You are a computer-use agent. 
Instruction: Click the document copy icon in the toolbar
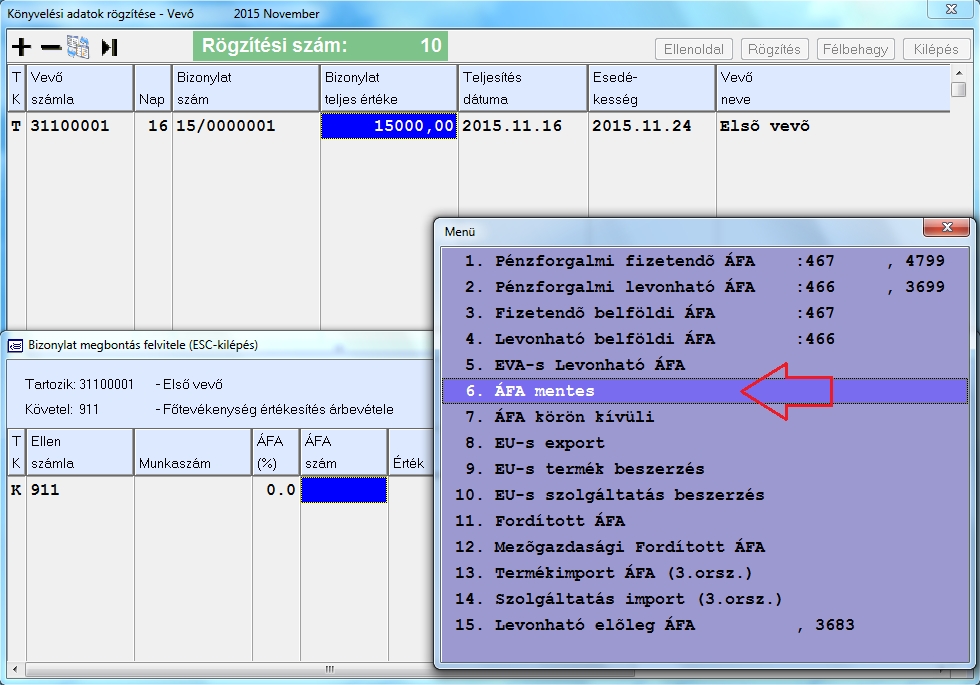[x=78, y=47]
